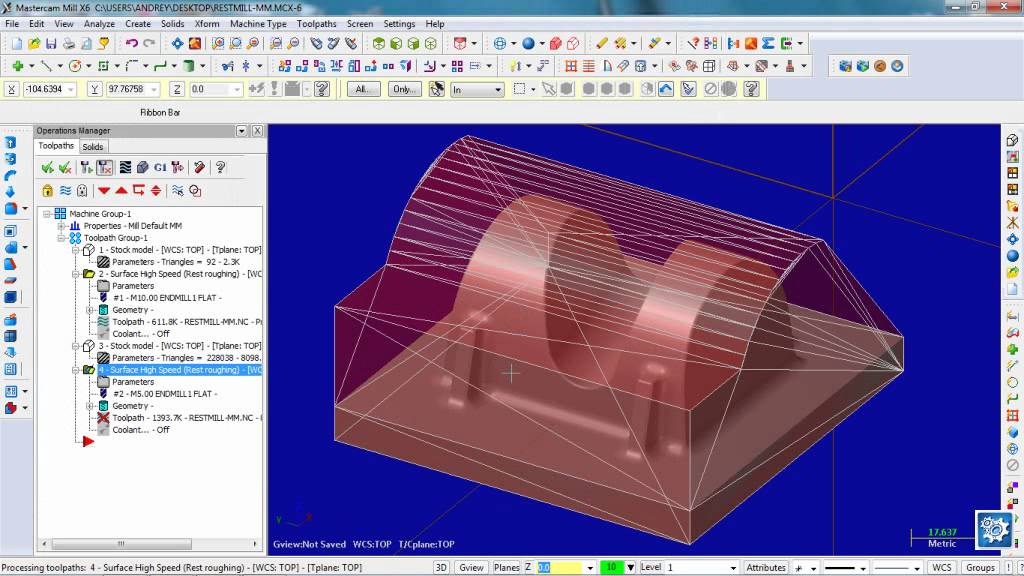Toggle posting on selected operations (ghost icon)
Image resolution: width=1024 pixels, height=576 pixels.
pyautogui.click(x=82, y=191)
